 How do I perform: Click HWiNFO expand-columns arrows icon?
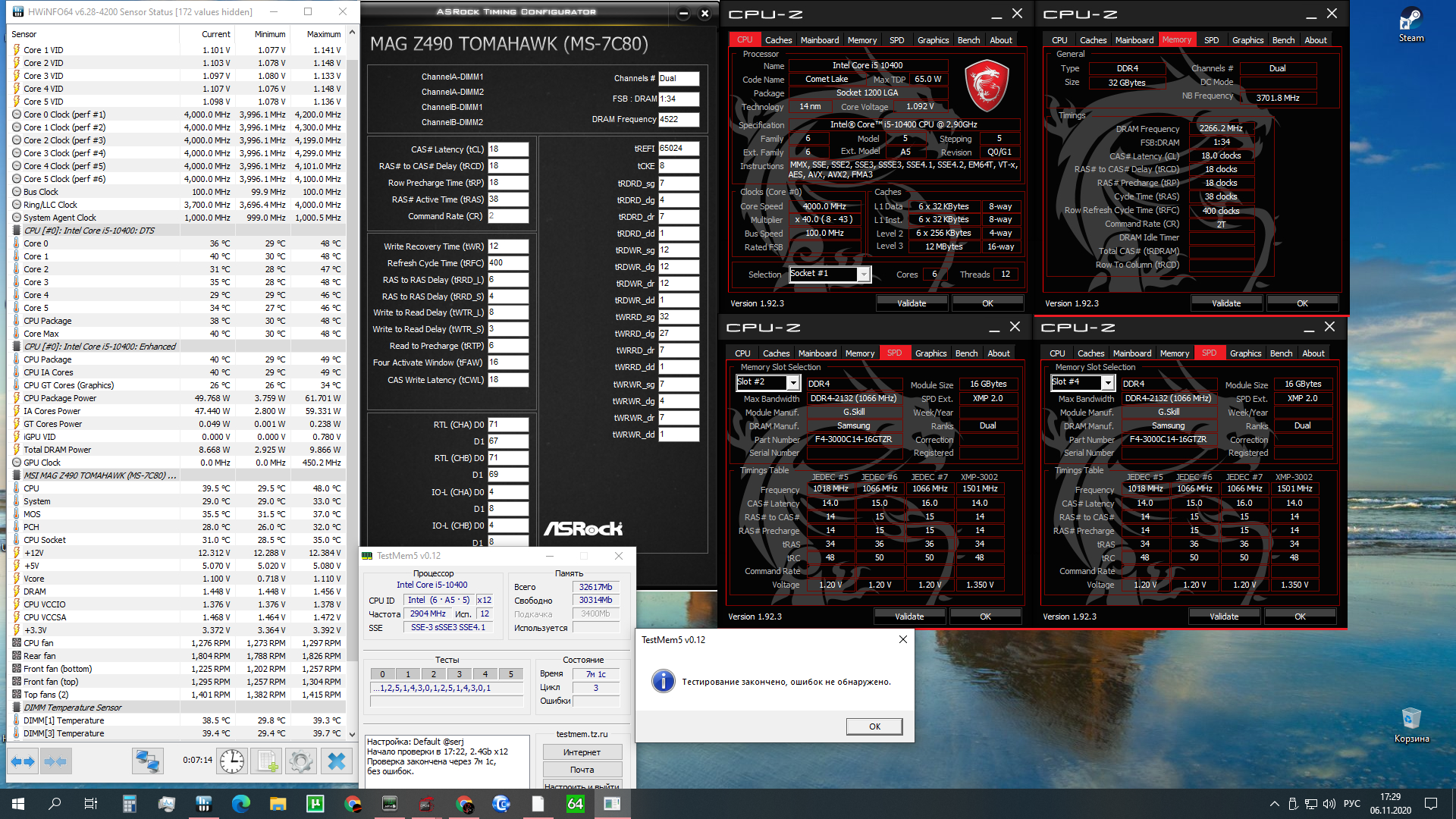[x=22, y=761]
